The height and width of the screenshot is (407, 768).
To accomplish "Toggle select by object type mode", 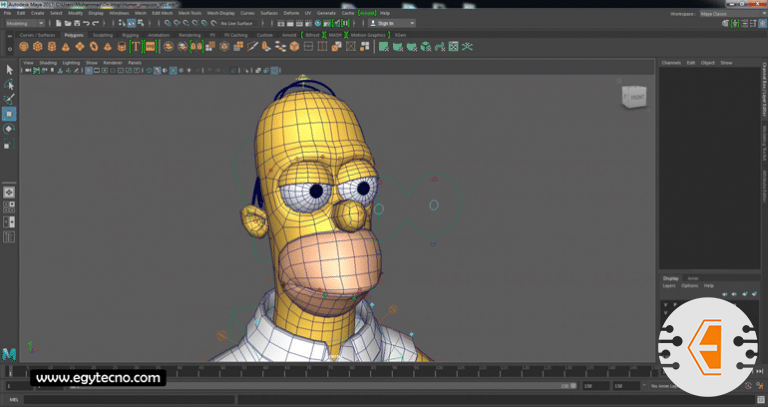I will click(131, 23).
